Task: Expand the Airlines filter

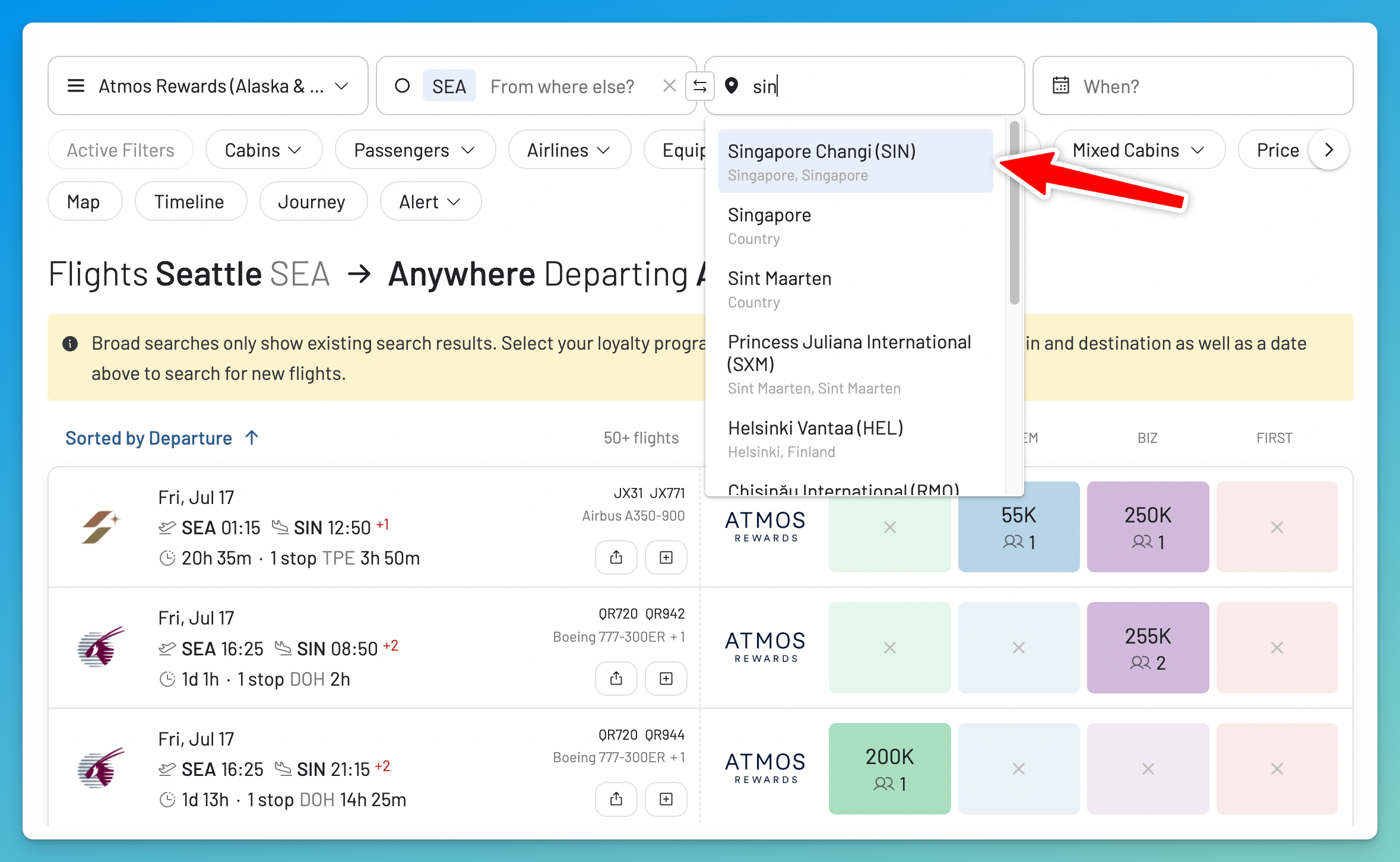Action: click(569, 150)
